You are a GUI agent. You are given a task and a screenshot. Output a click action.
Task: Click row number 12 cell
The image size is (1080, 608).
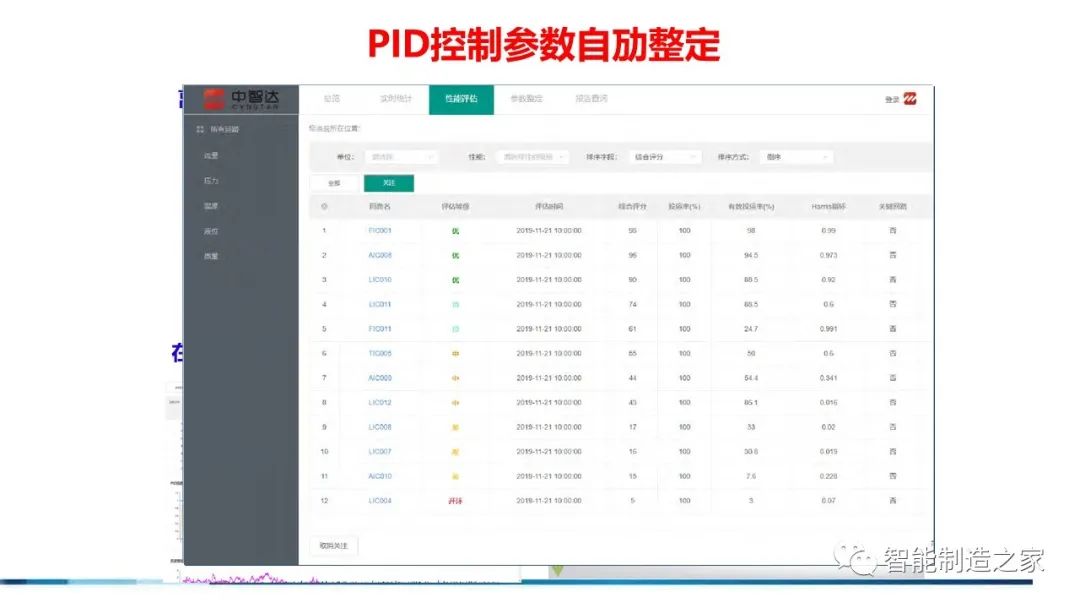click(x=324, y=501)
